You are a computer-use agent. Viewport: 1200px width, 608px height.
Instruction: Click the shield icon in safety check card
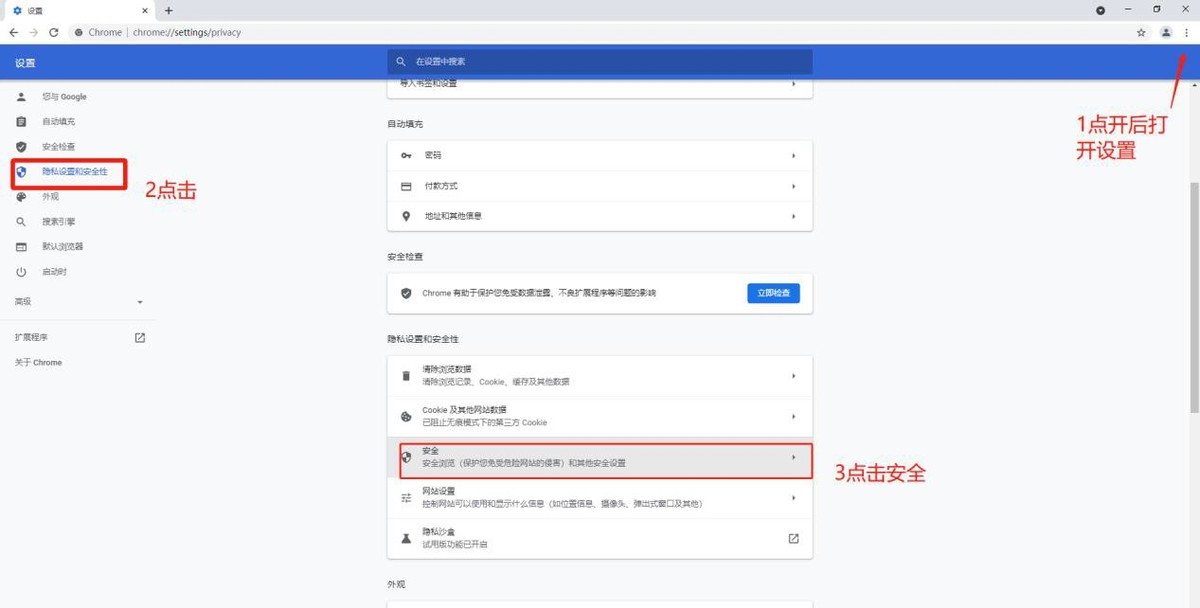(406, 293)
